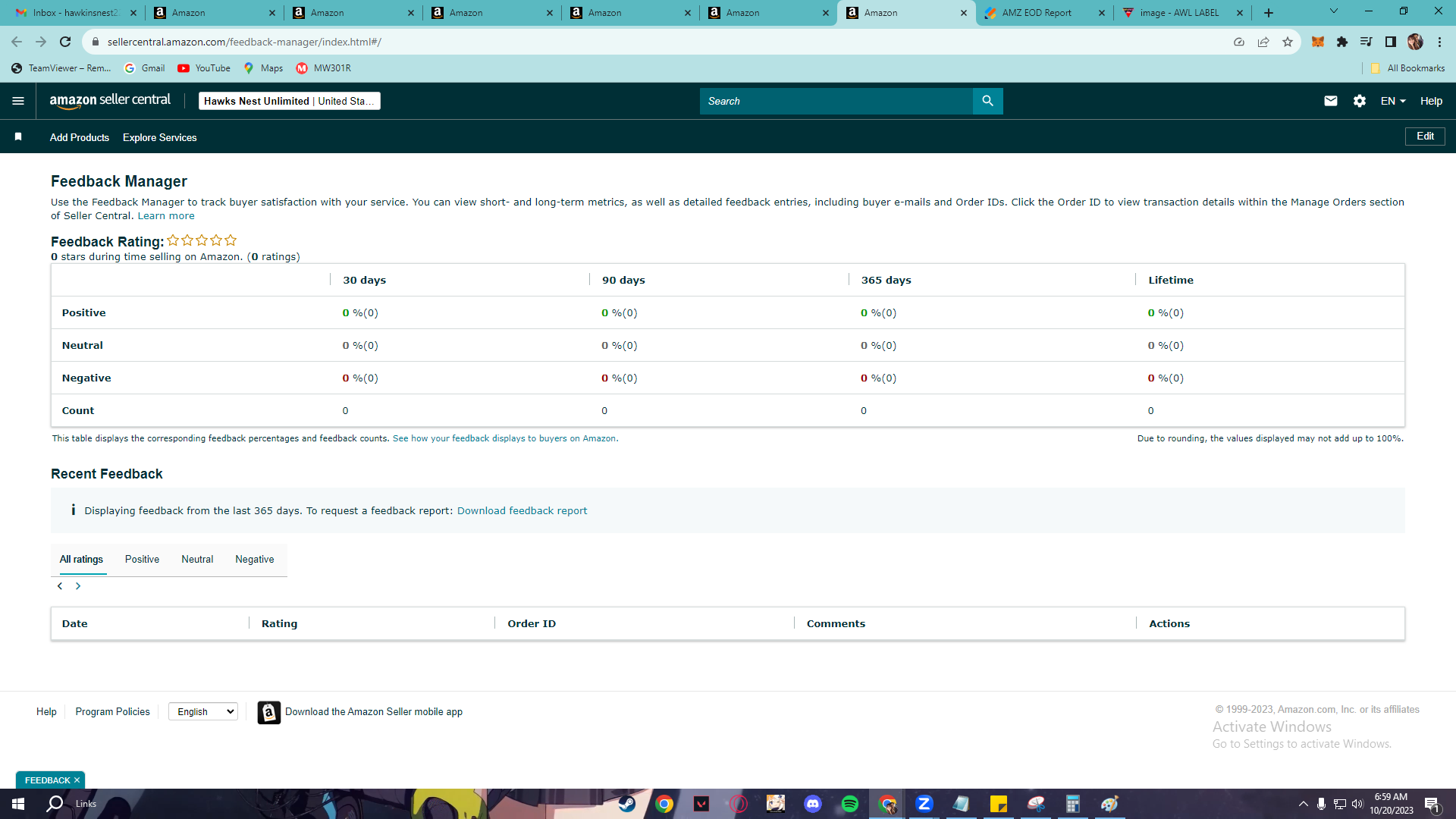This screenshot has width=1456, height=819.
Task: Show hidden system tray icons
Action: pyautogui.click(x=1303, y=804)
